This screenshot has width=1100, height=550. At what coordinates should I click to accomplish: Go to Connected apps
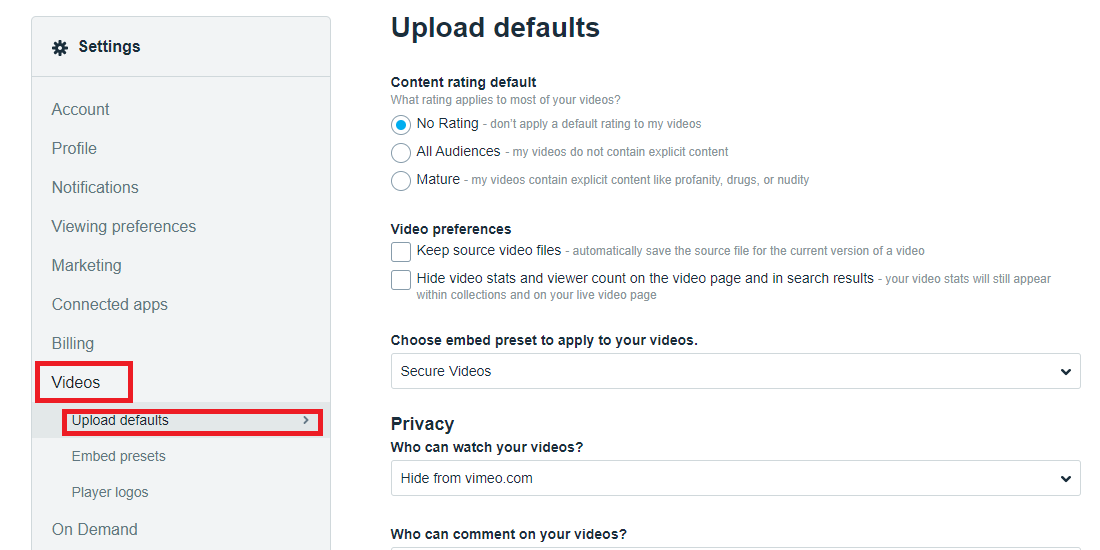click(x=110, y=305)
